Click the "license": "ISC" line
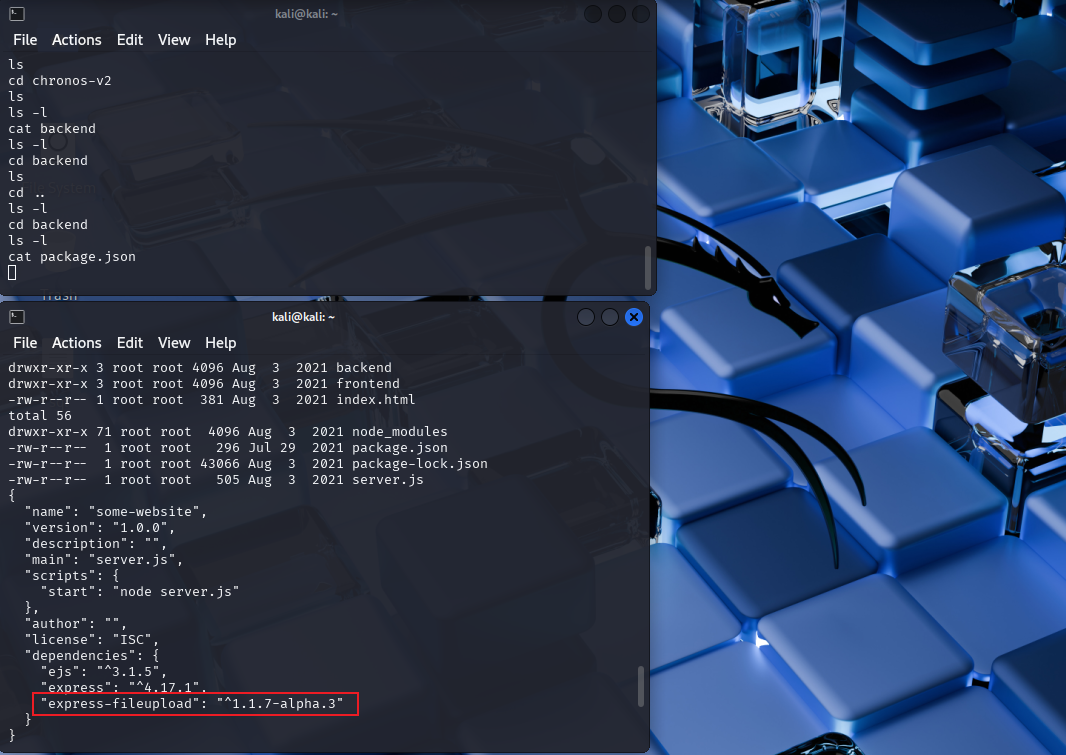Image resolution: width=1066 pixels, height=755 pixels. coord(92,639)
